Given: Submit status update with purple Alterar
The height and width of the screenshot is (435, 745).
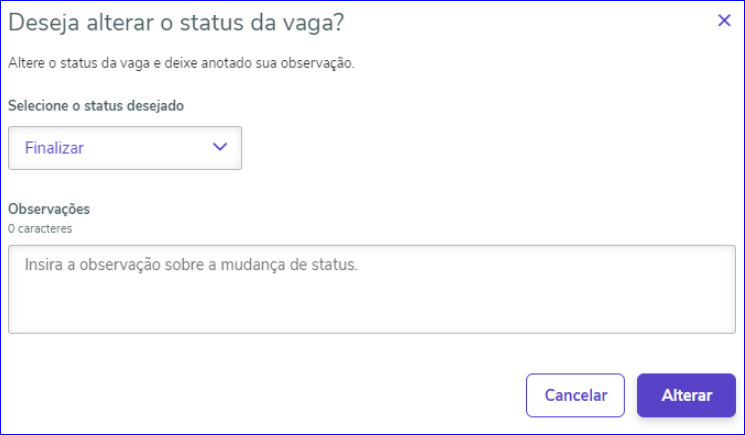Looking at the screenshot, I should click(686, 395).
